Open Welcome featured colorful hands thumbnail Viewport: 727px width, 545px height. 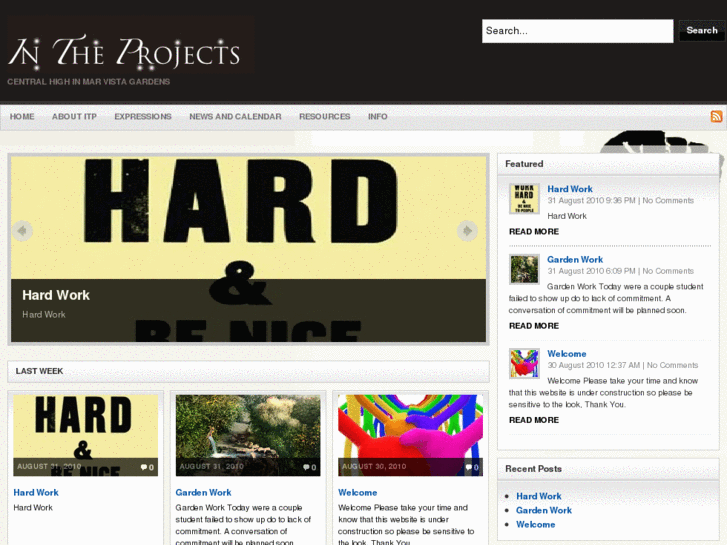[x=524, y=363]
